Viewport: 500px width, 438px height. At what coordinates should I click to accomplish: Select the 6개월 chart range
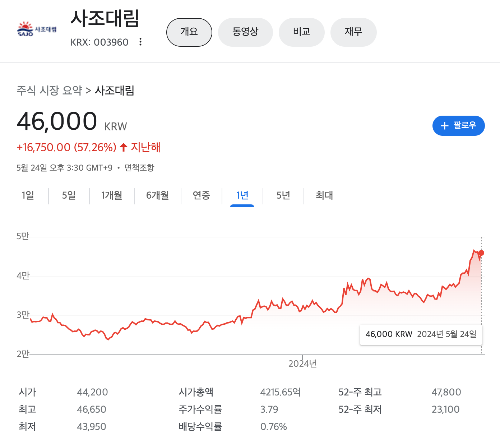[x=157, y=195]
